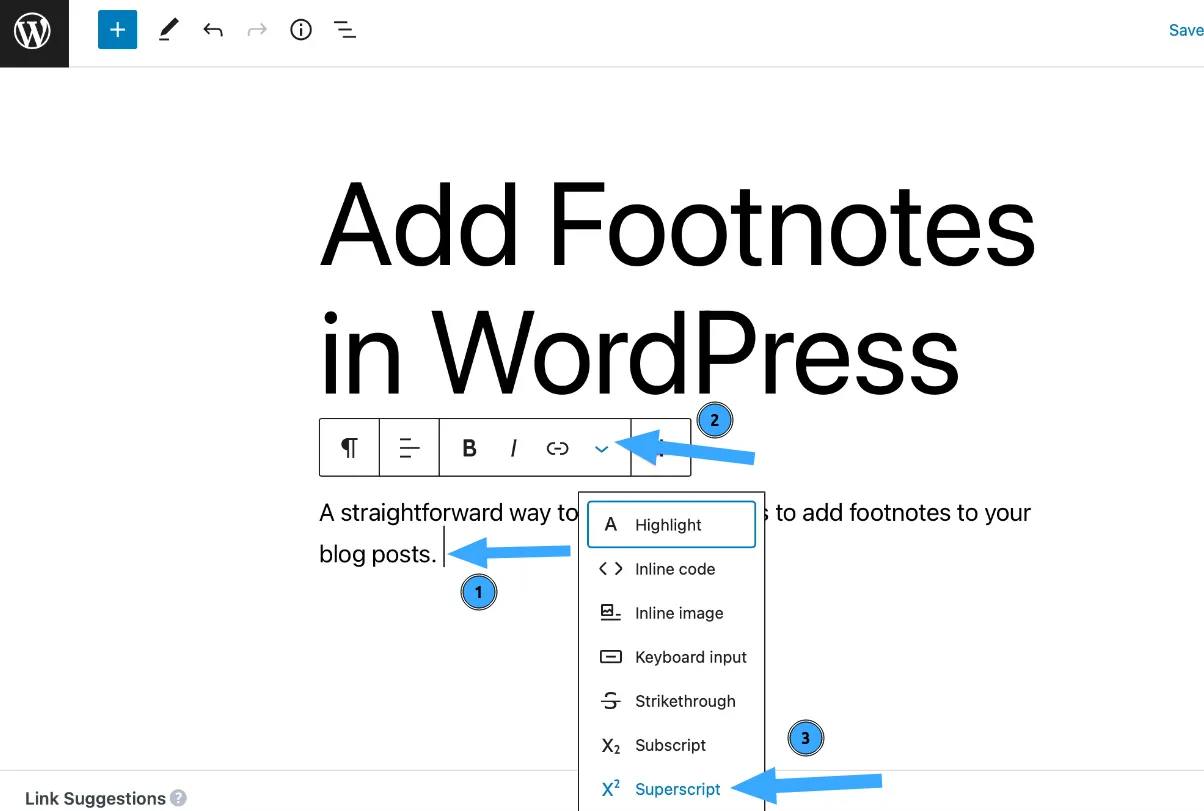Click the Inline code brackets icon

(611, 569)
